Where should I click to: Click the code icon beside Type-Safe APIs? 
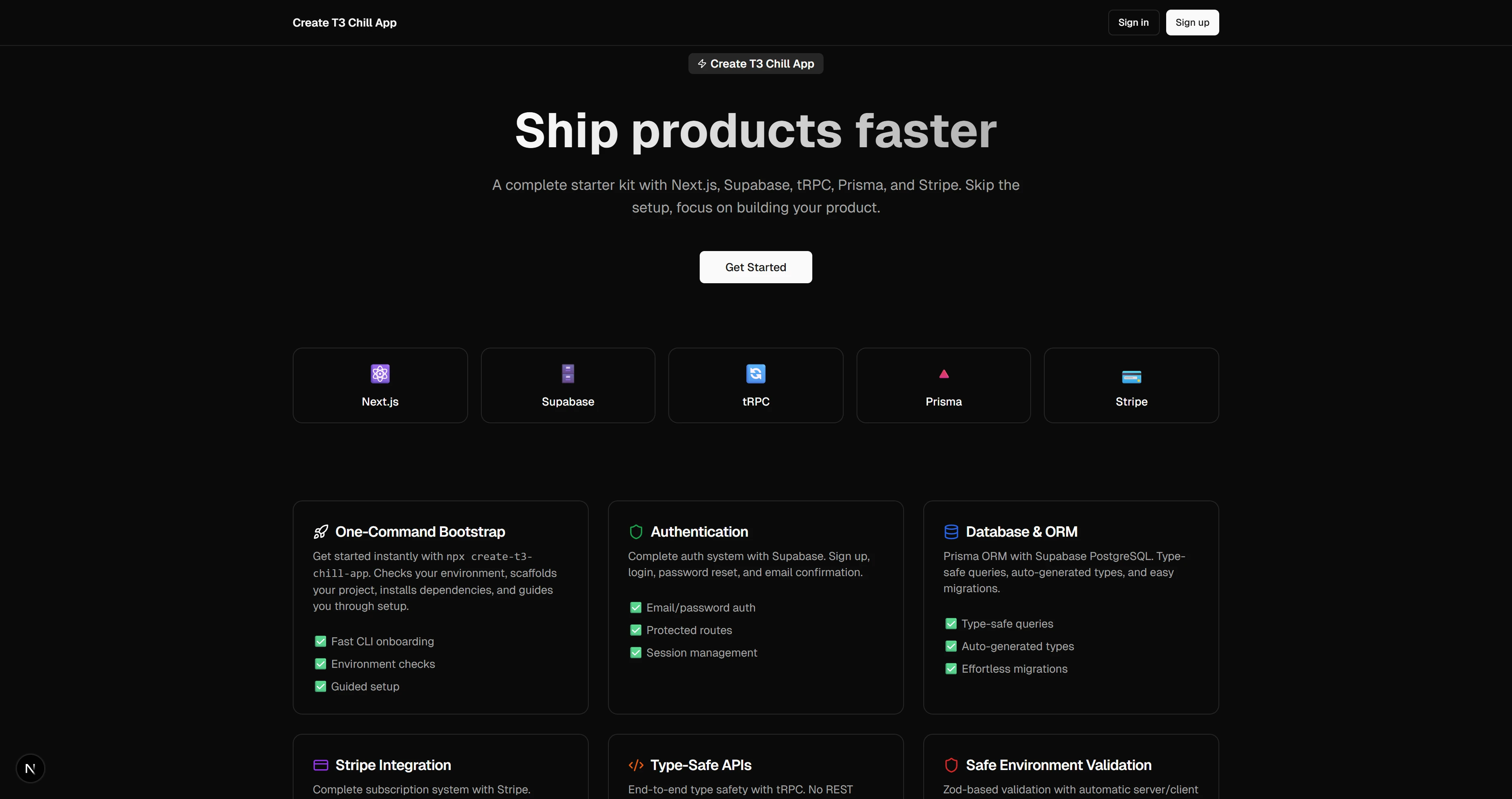[x=636, y=765]
